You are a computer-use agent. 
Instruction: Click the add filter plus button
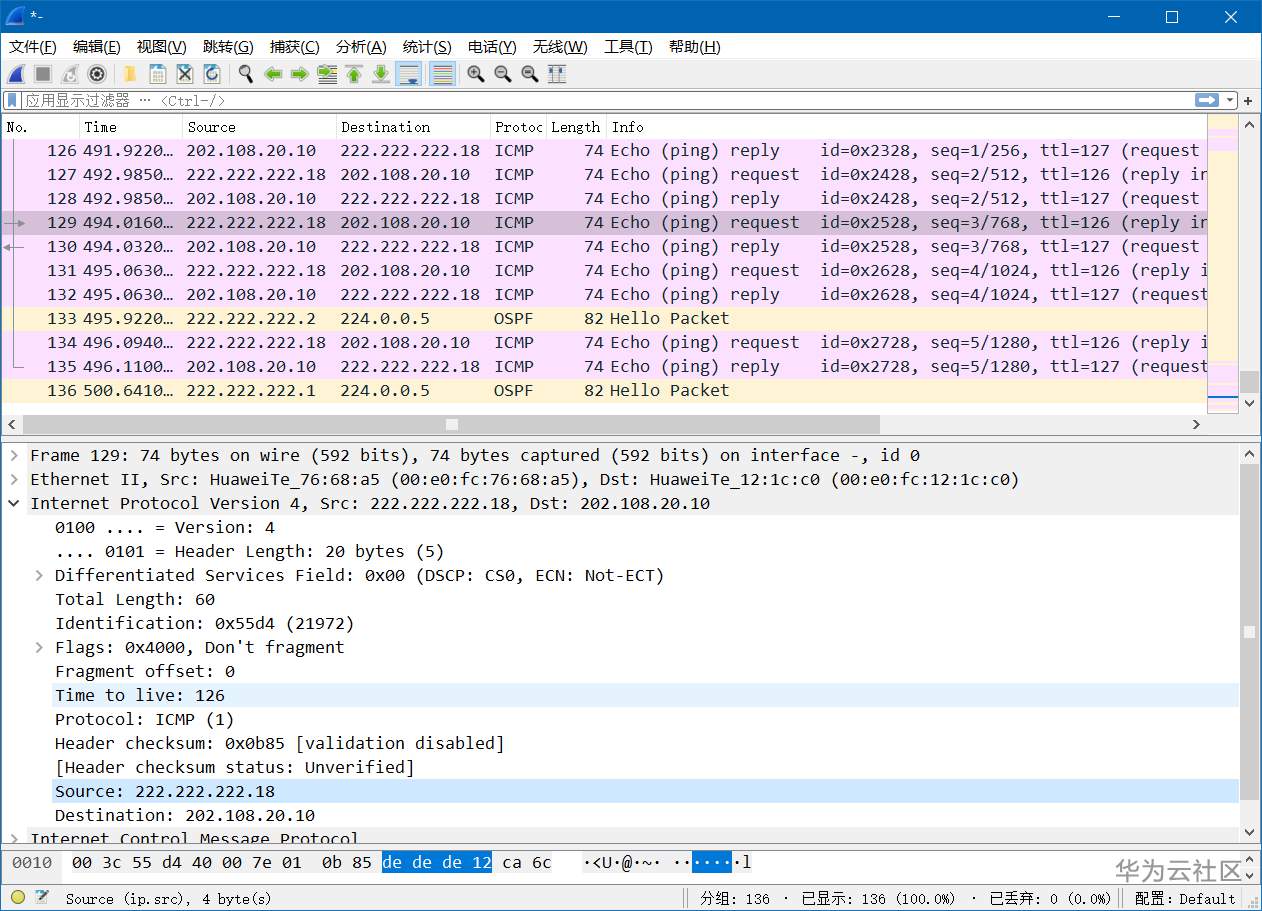coord(1248,100)
